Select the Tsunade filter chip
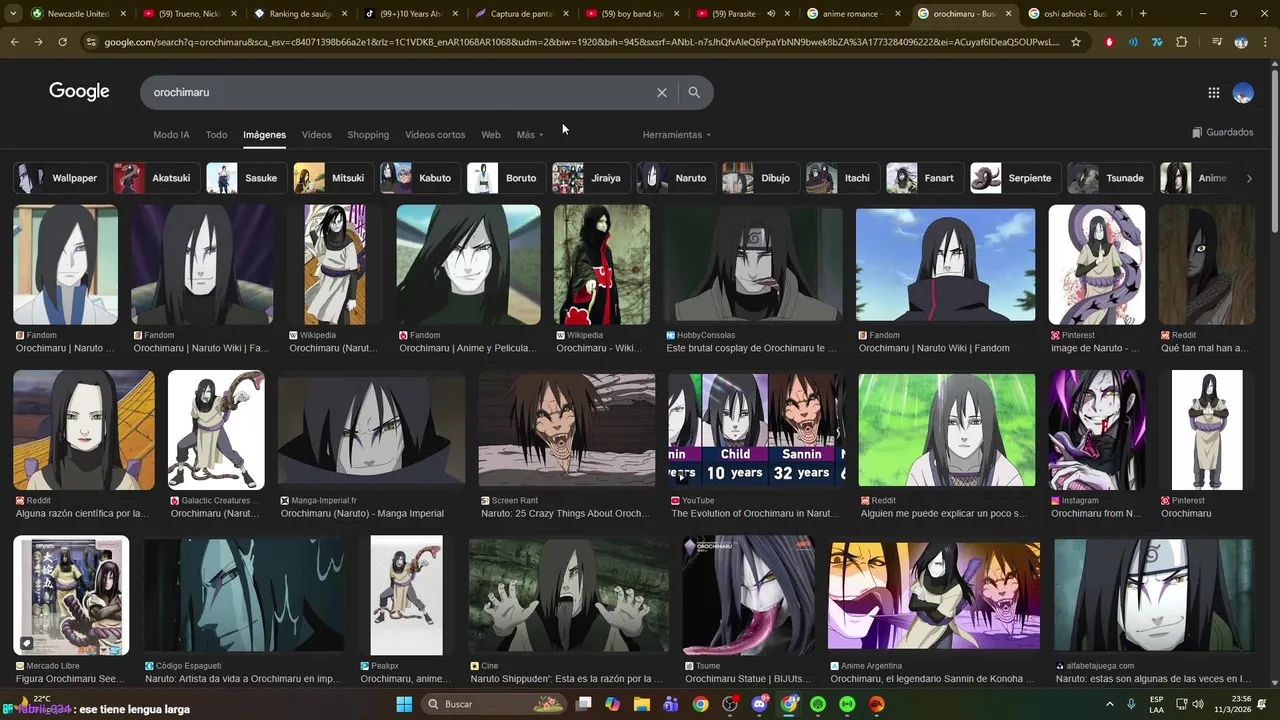 [x=1110, y=178]
